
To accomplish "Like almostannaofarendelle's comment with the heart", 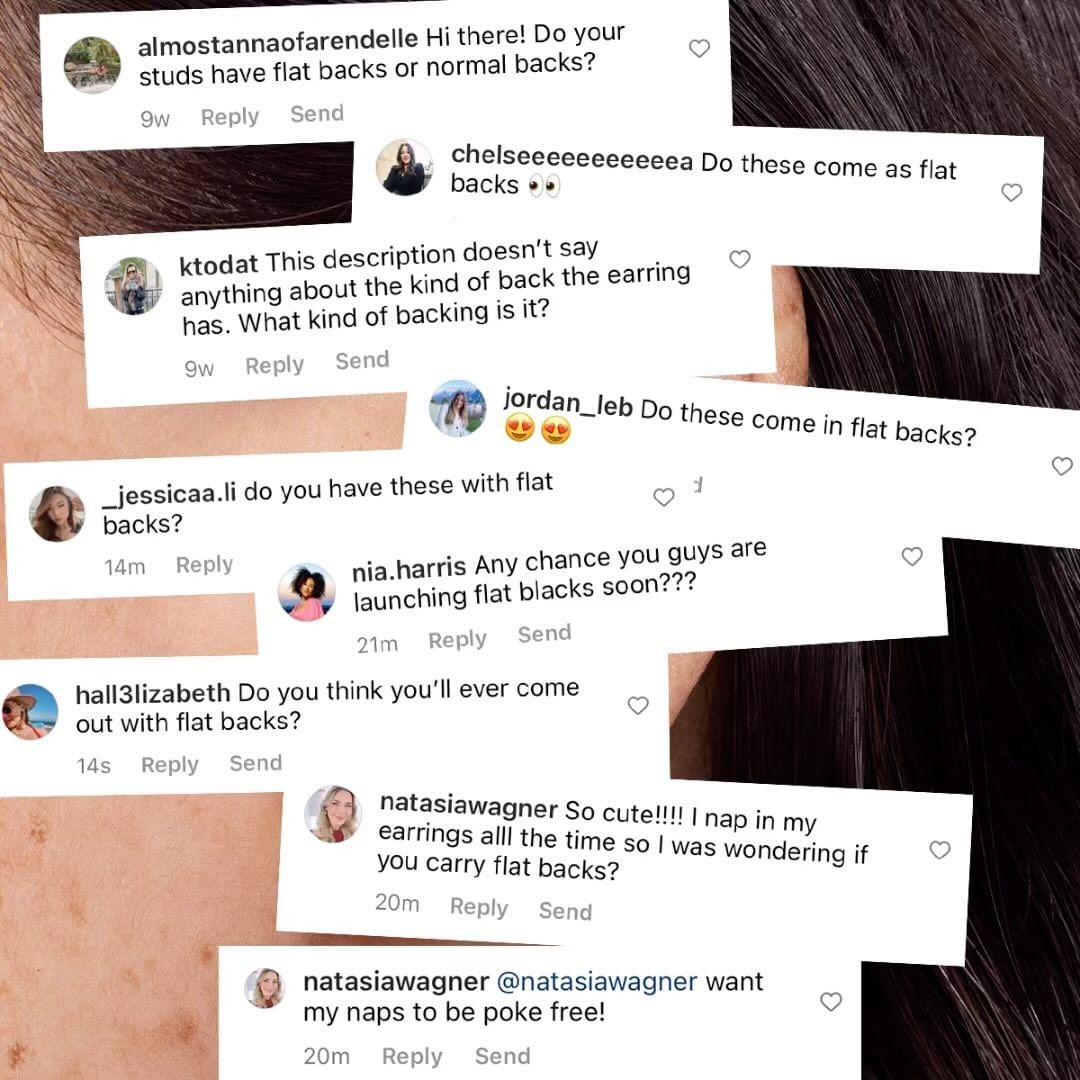I will (699, 48).
